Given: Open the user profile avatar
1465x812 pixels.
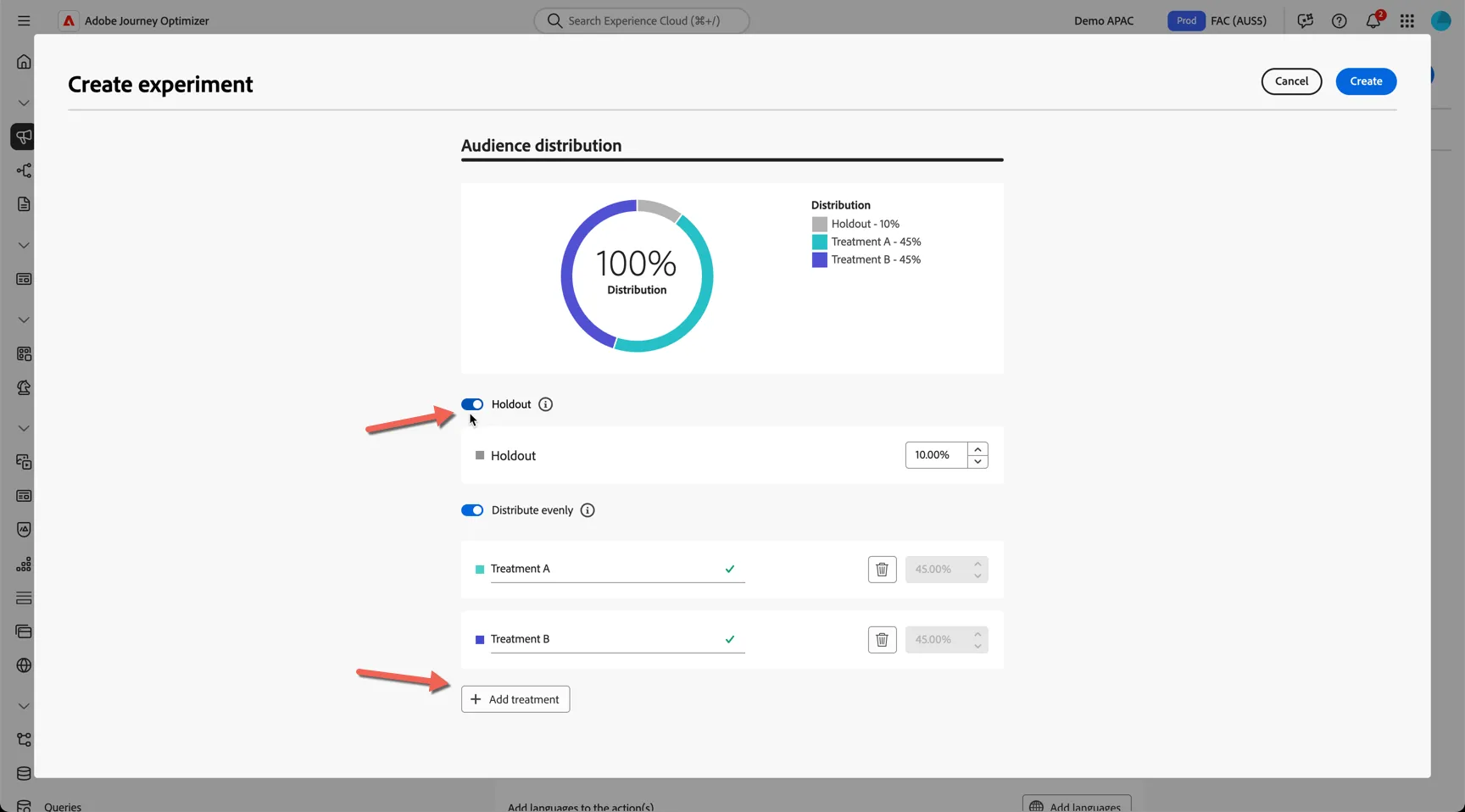Looking at the screenshot, I should 1441,20.
